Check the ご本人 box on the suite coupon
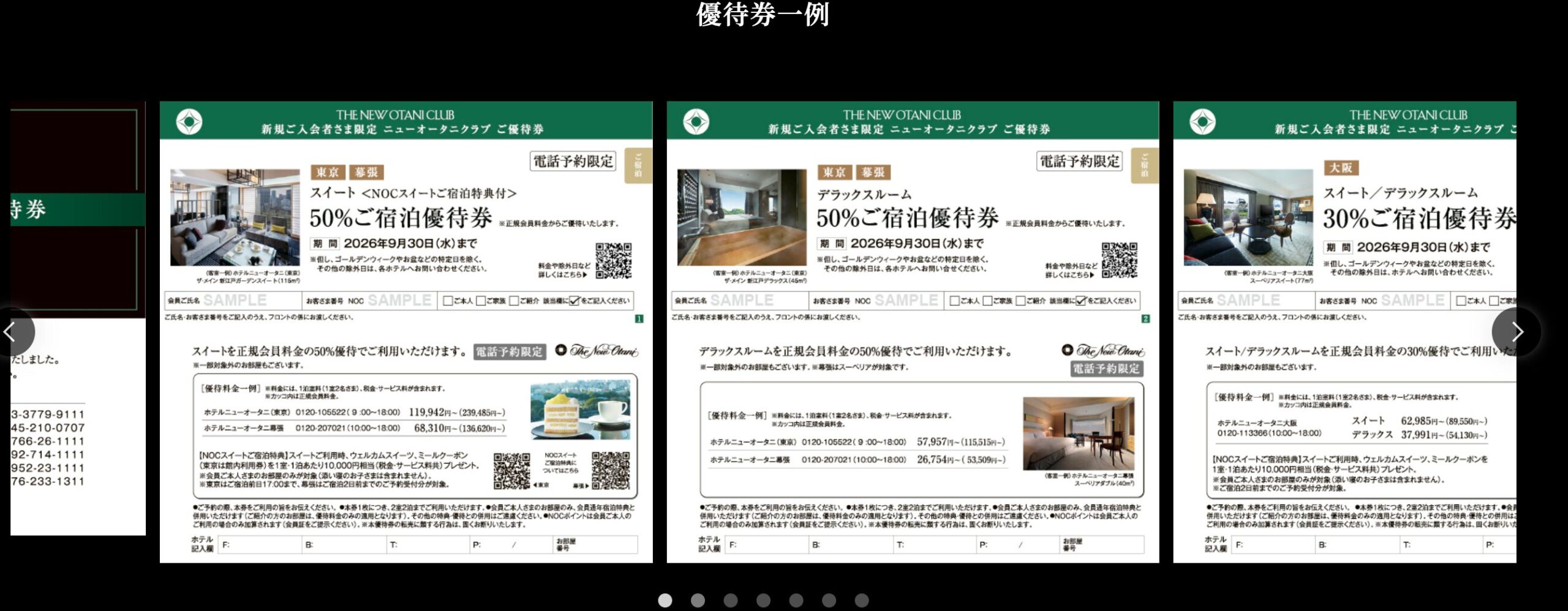Viewport: 1568px width, 611px height. [x=448, y=301]
